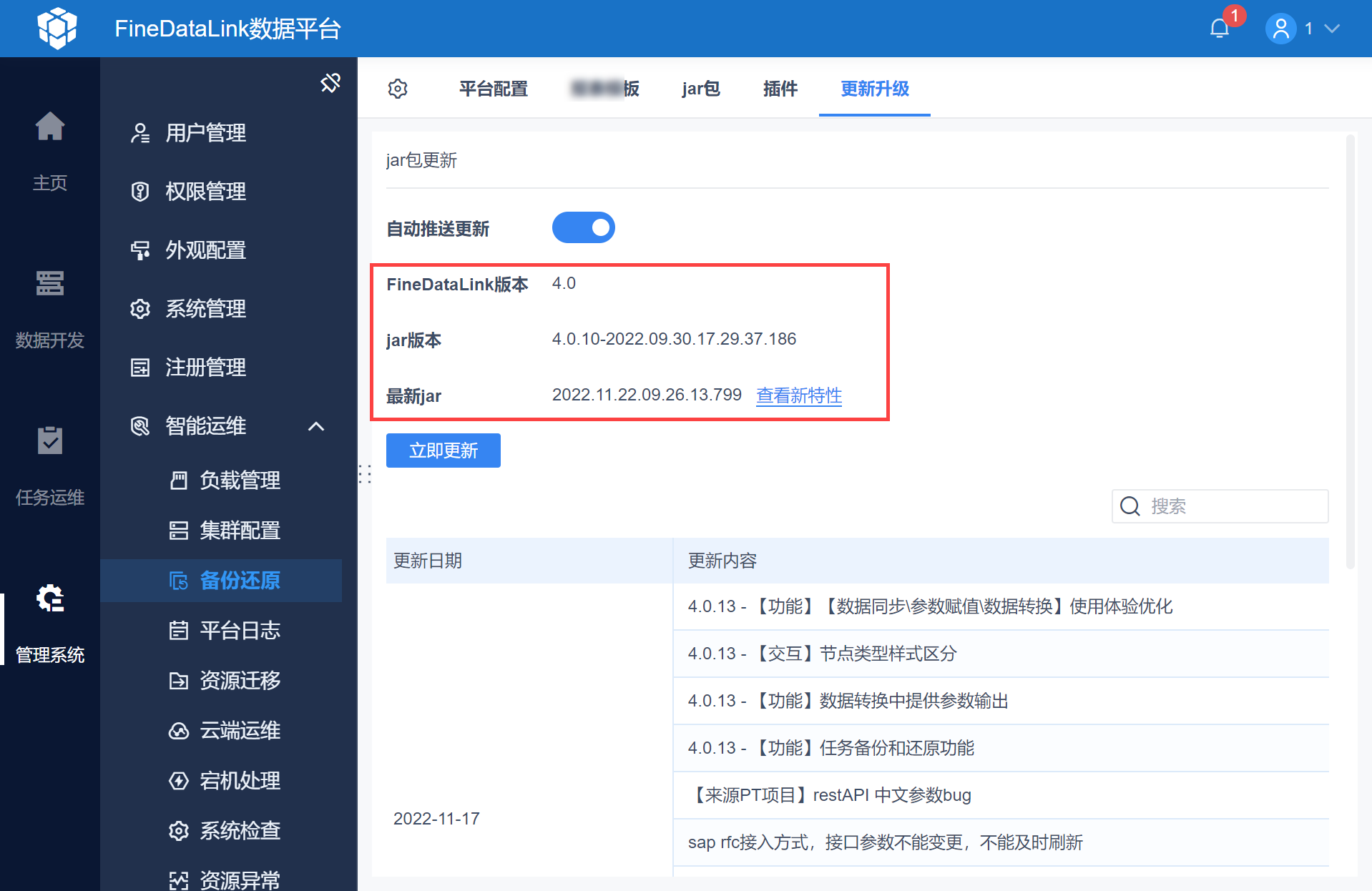Toggle 自动推送更新 switch off

coord(584,227)
